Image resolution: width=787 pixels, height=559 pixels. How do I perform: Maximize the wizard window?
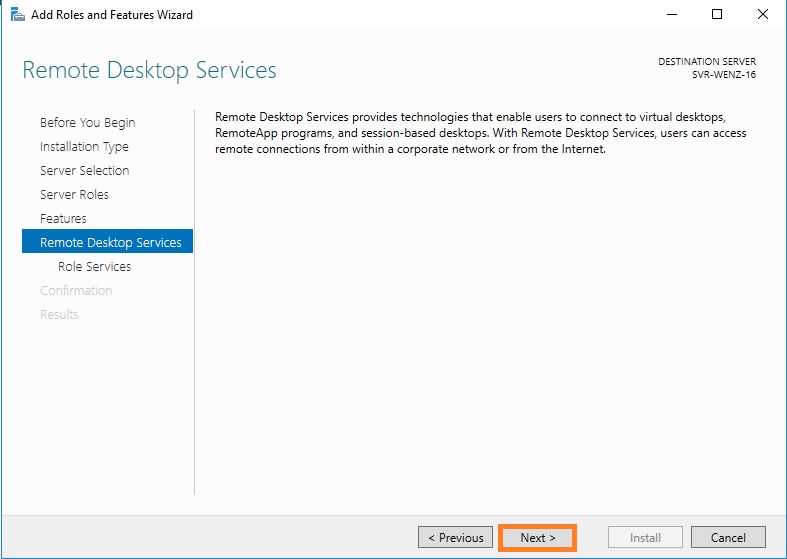coord(717,14)
